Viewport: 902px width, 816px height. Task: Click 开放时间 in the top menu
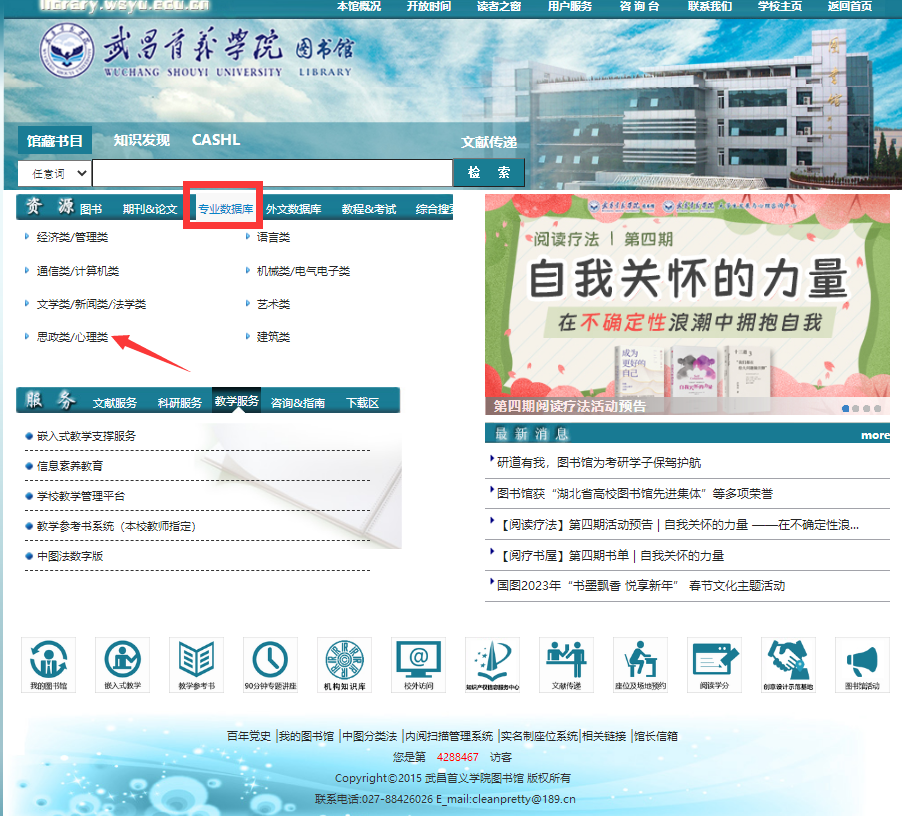click(428, 6)
